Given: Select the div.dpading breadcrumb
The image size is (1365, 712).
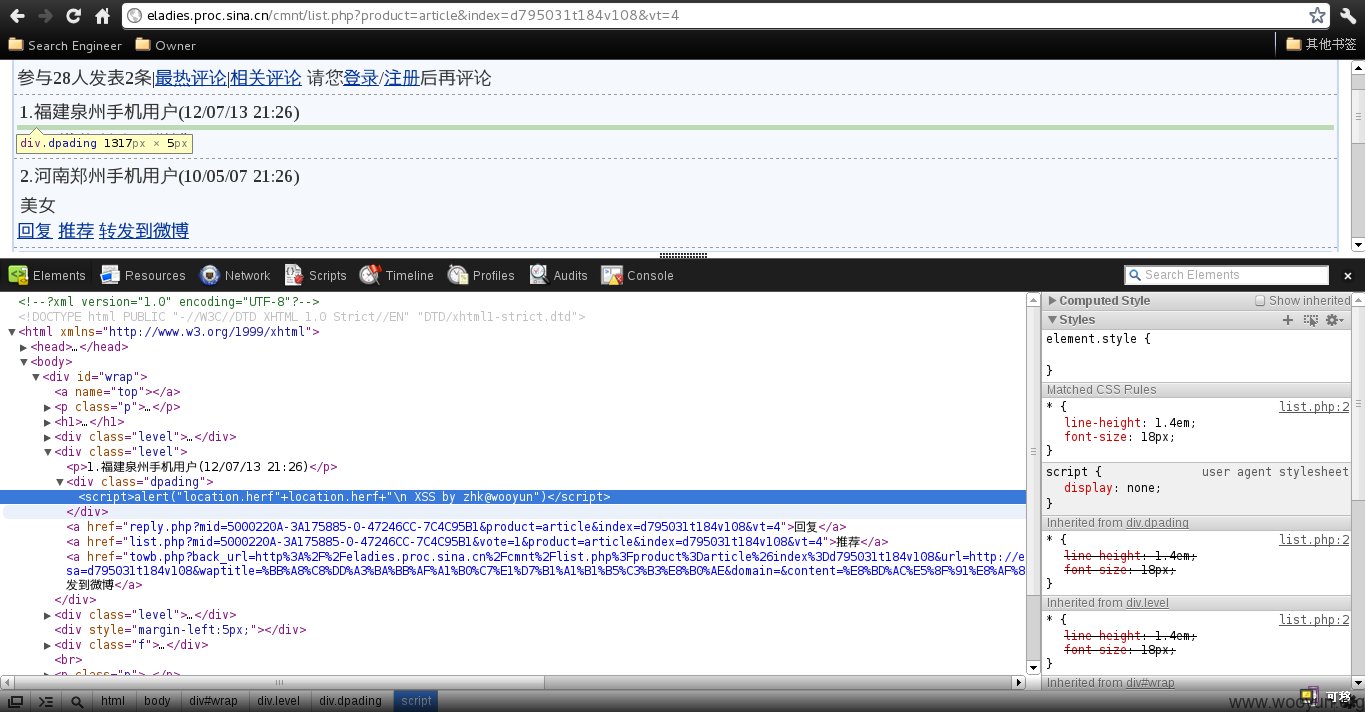Looking at the screenshot, I should [x=351, y=701].
